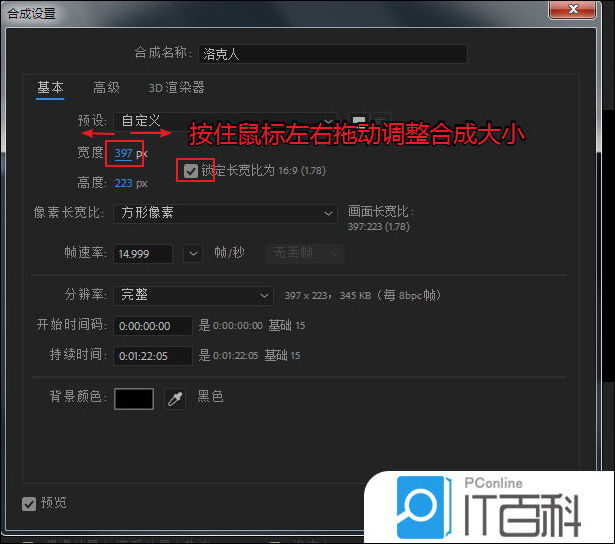Switch to the 高级 tab
Image resolution: width=615 pixels, height=544 pixels.
click(x=106, y=87)
